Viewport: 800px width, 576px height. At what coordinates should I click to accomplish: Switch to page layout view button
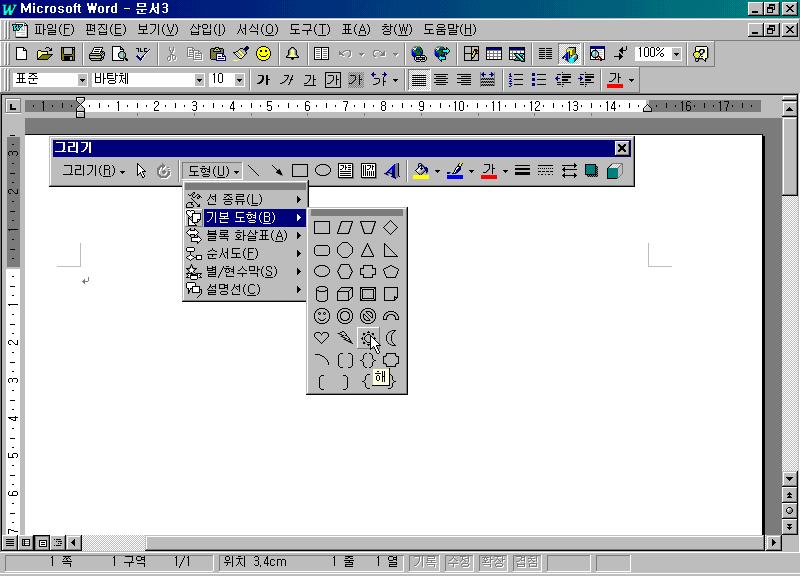[42, 542]
